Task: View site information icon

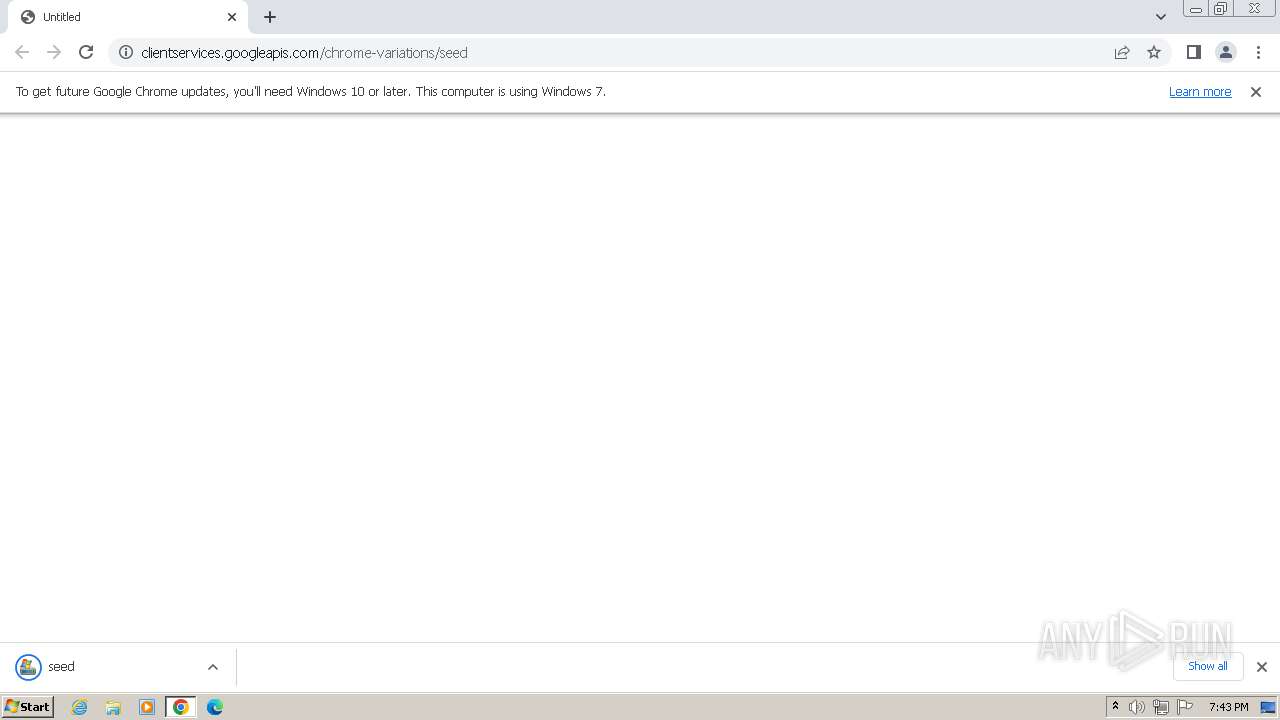Action: (x=126, y=52)
